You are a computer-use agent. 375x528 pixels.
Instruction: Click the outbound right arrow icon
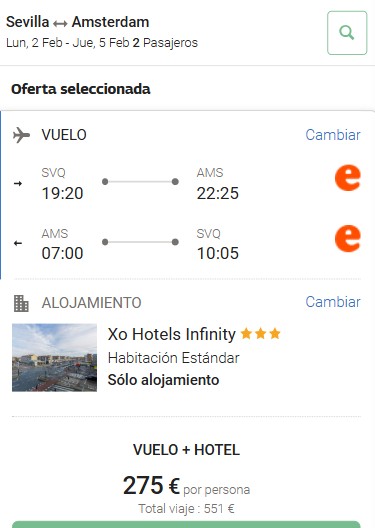[x=18, y=184]
